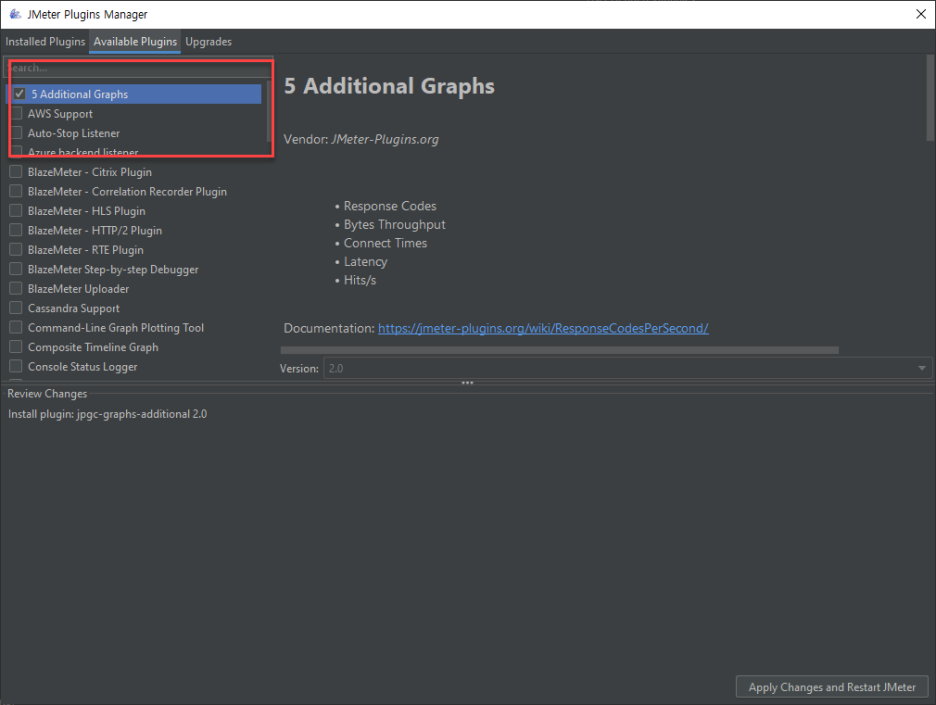Screen dimensions: 936x705
Task: Select BlazeMeter - RTE Plugin name
Action: tap(85, 250)
